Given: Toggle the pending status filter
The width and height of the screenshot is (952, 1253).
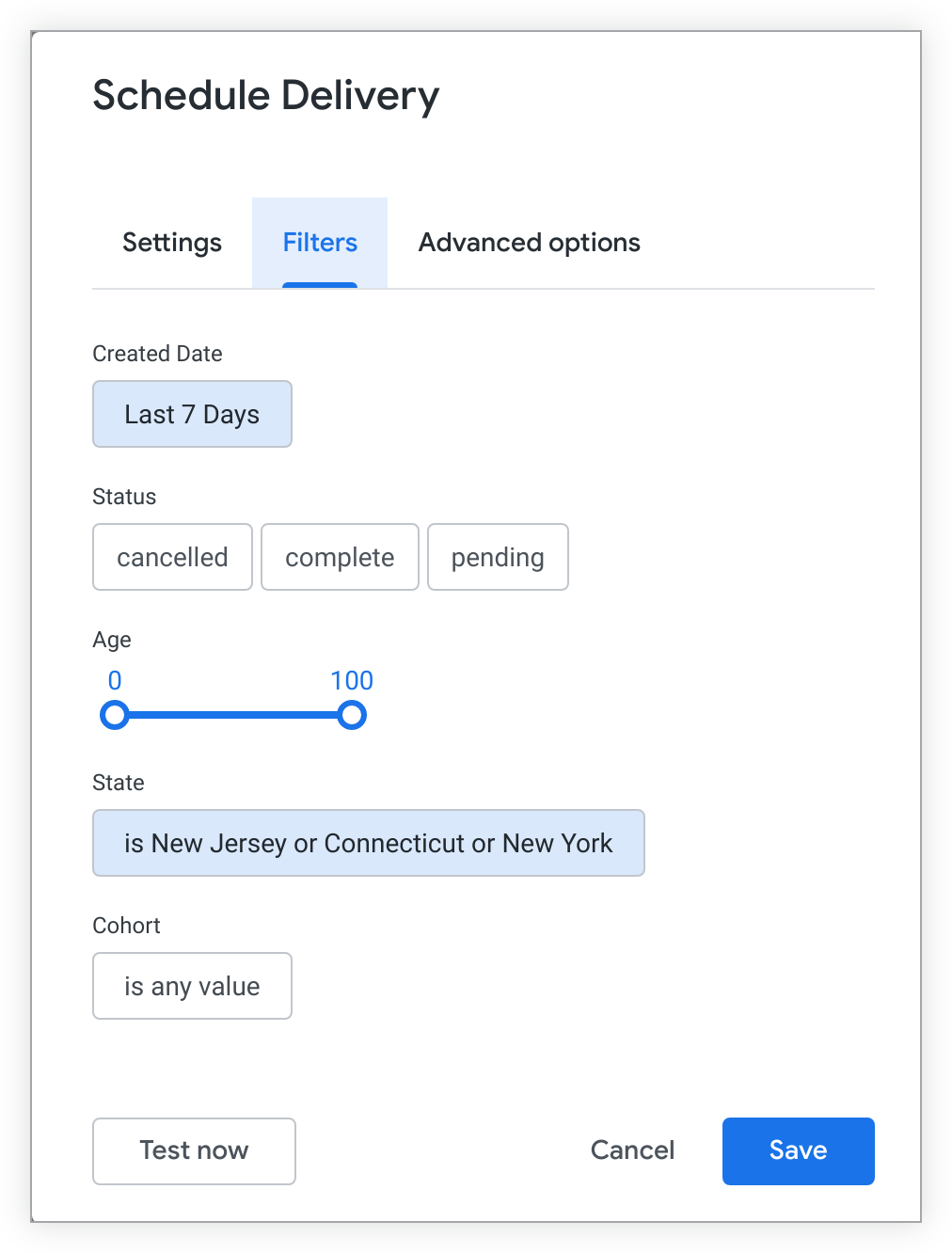Looking at the screenshot, I should pos(498,557).
